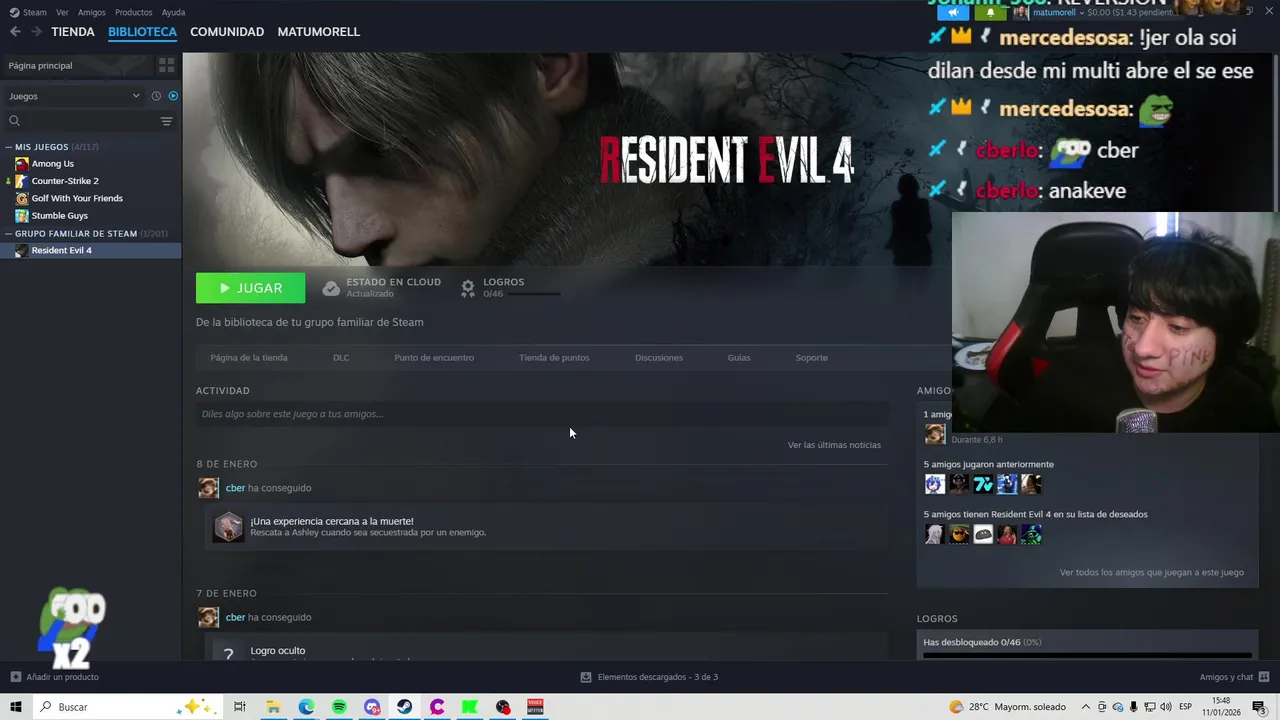Open Ver todos los amigos que juegan
Viewport: 1280px width, 720px height.
click(x=1152, y=573)
